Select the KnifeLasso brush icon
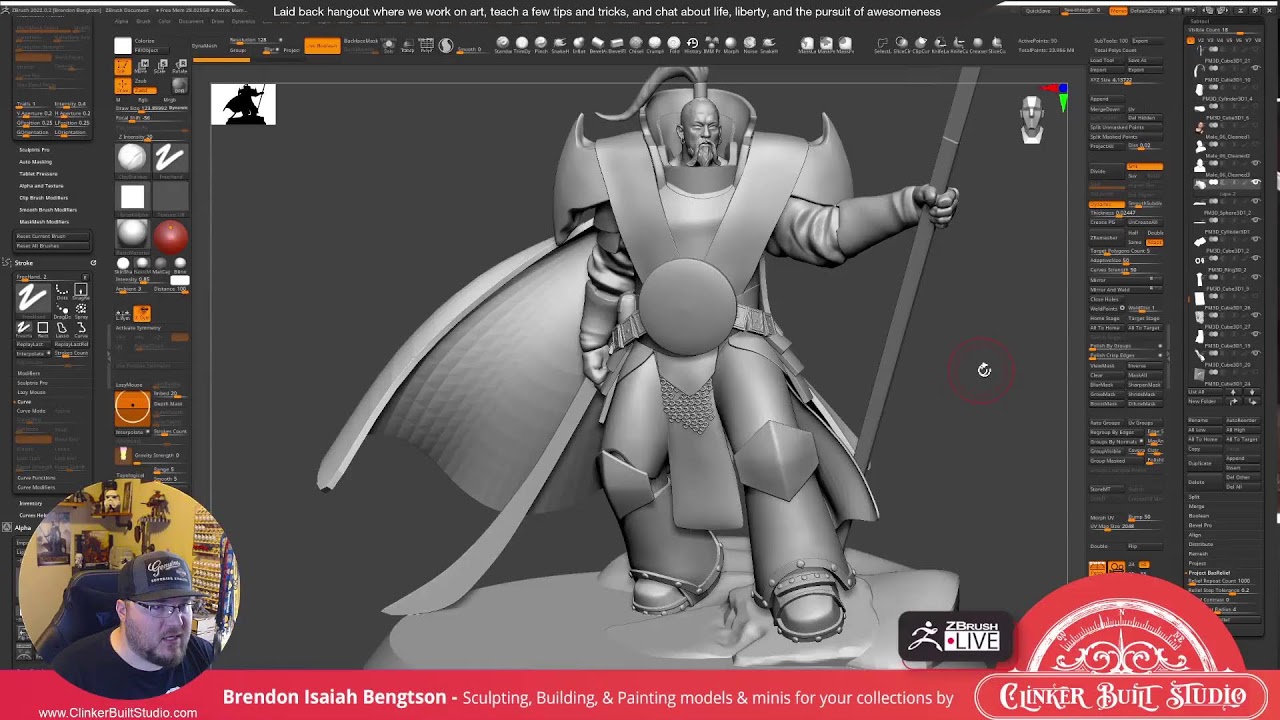Image resolution: width=1280 pixels, height=720 pixels. coord(939,43)
